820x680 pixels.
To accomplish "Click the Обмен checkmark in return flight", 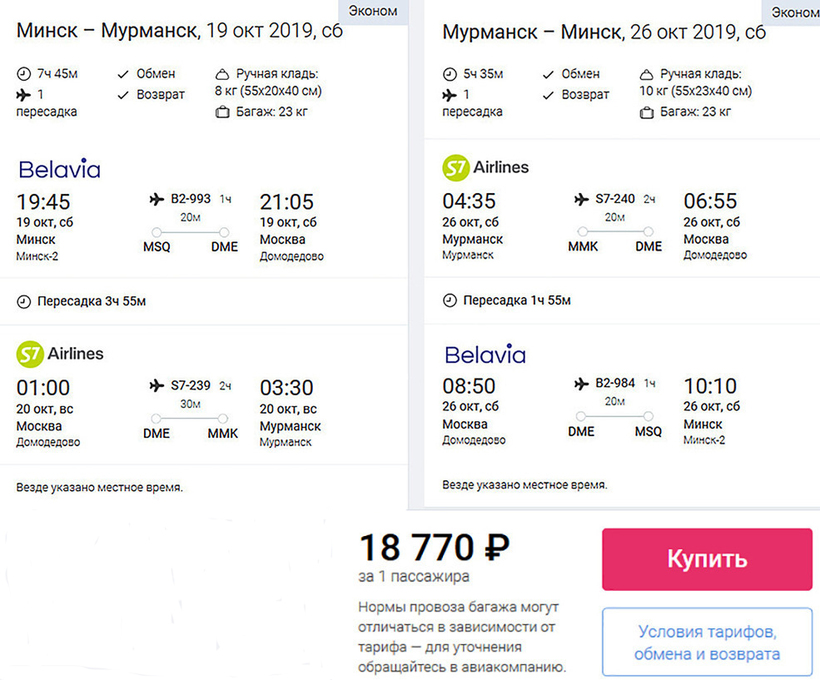I will [548, 73].
